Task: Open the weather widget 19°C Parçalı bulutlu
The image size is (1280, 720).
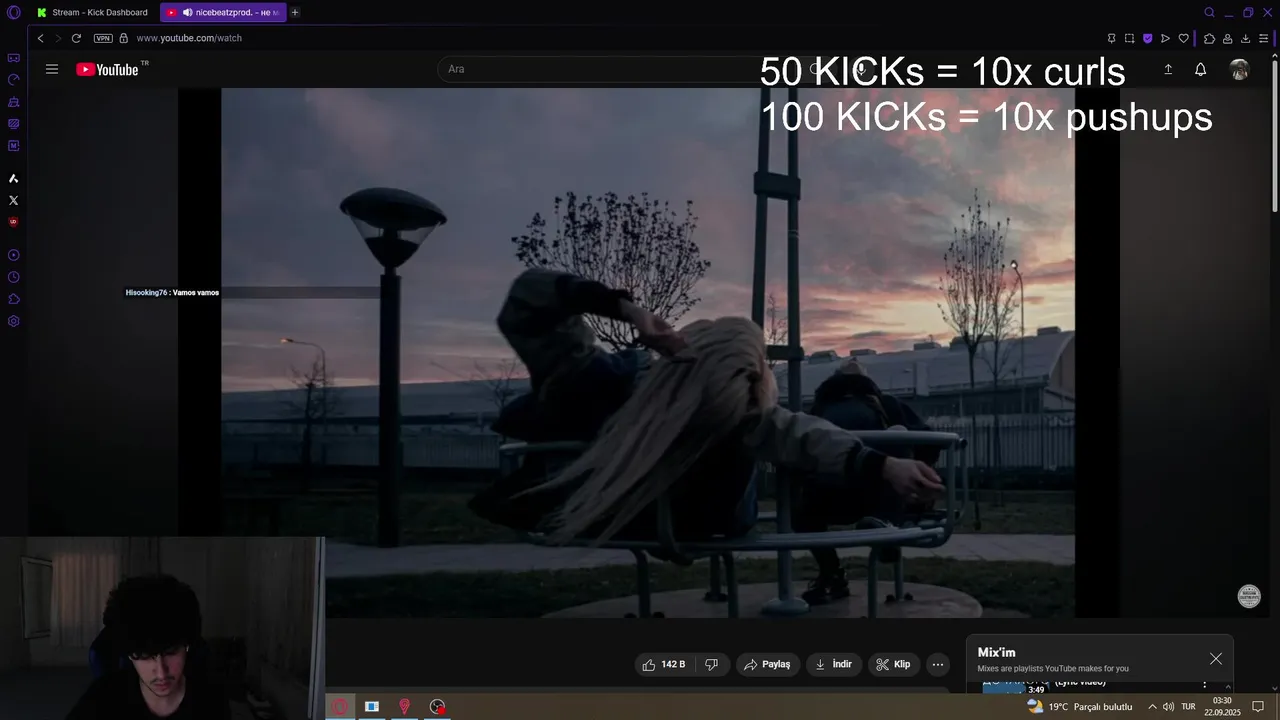Action: point(1080,707)
